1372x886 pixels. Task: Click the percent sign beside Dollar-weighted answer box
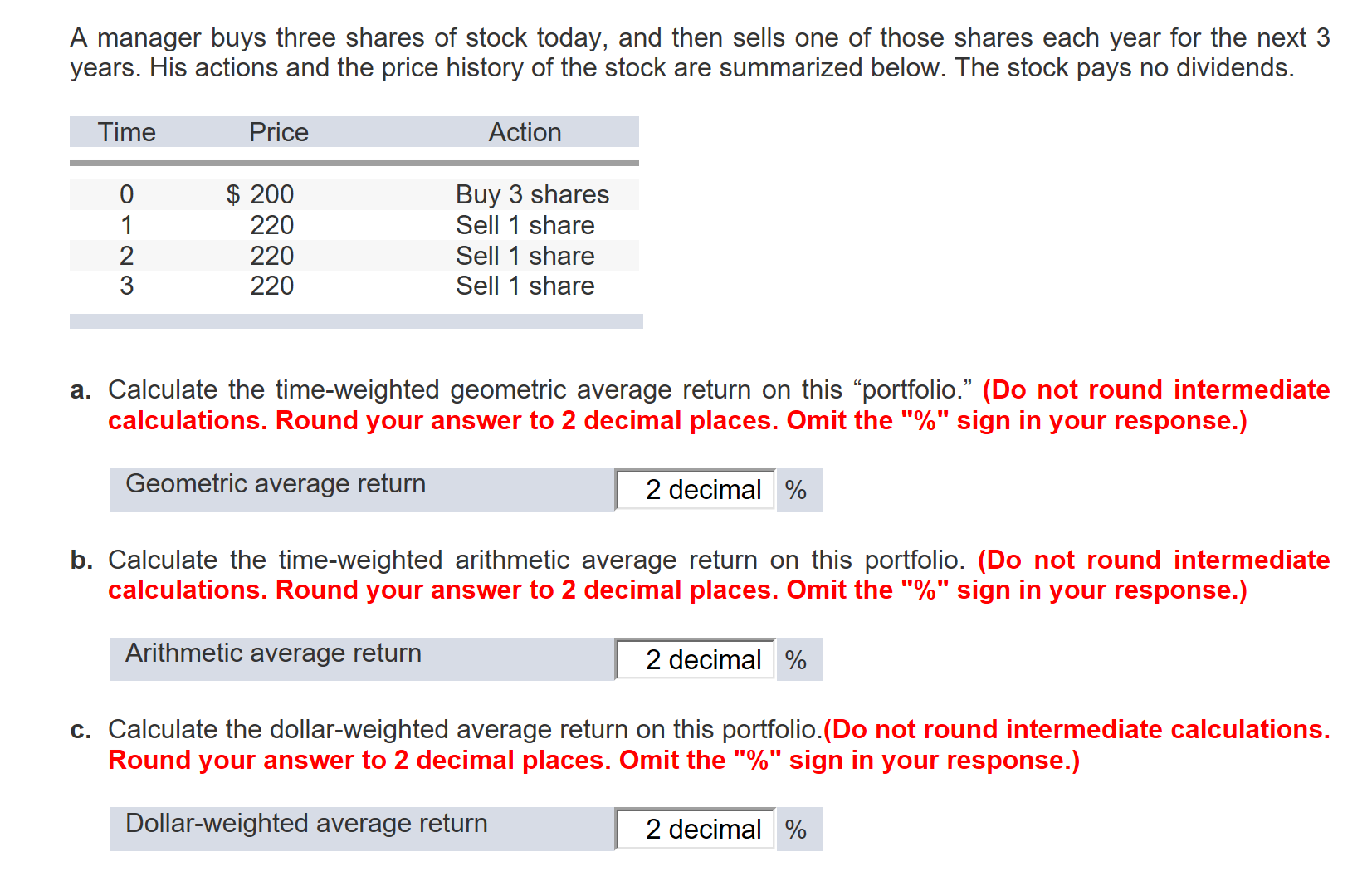click(796, 830)
